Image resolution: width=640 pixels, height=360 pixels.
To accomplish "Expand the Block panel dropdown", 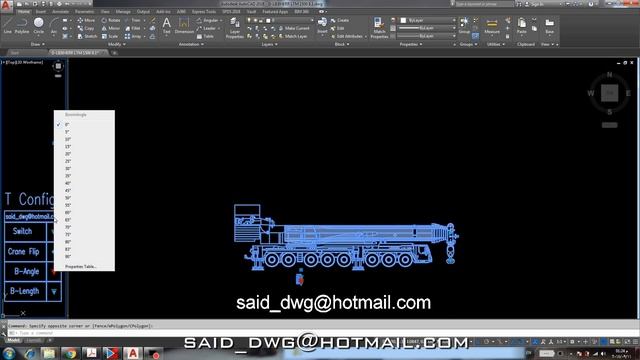I will (342, 44).
